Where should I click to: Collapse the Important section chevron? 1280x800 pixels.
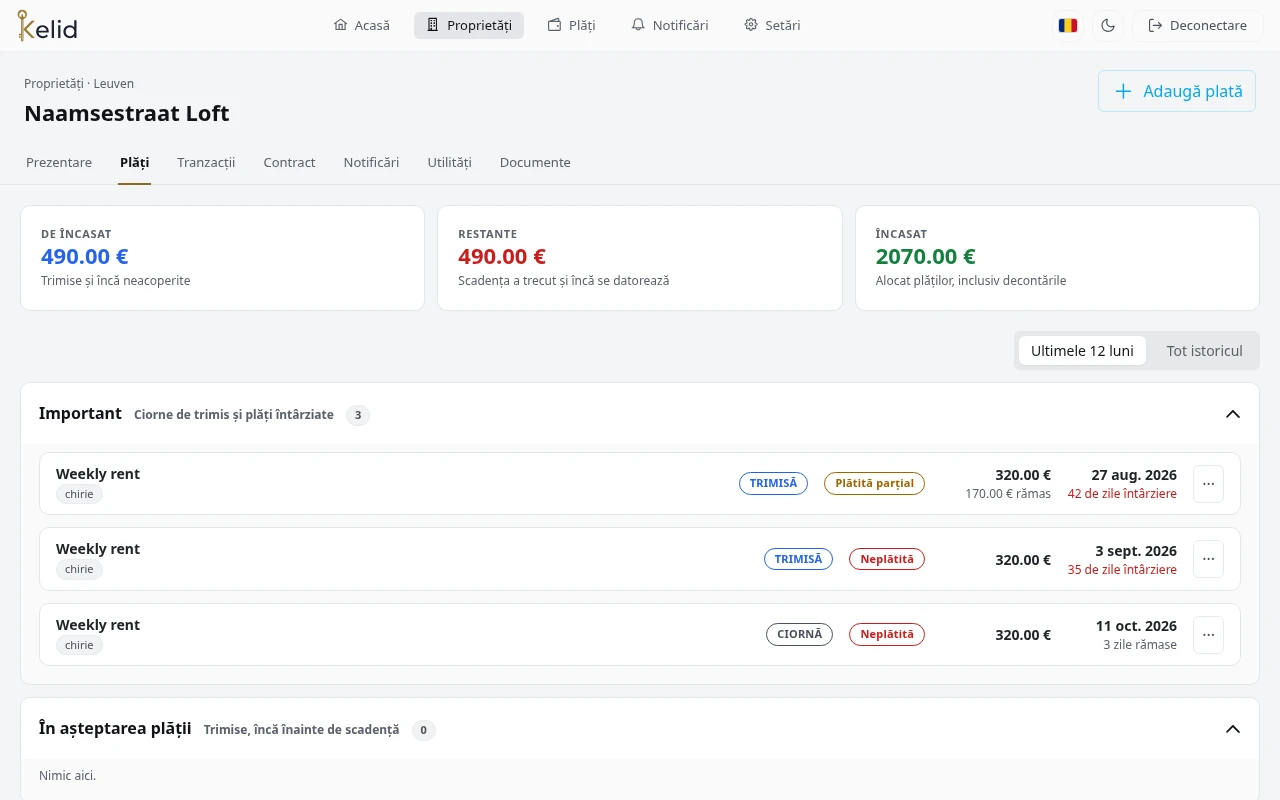[1233, 414]
